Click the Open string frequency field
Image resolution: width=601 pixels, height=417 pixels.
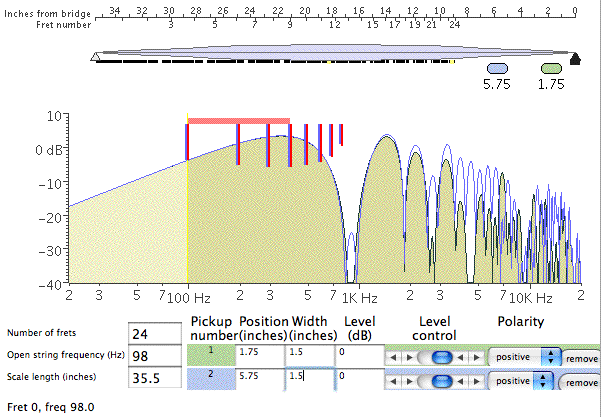[x=156, y=356]
